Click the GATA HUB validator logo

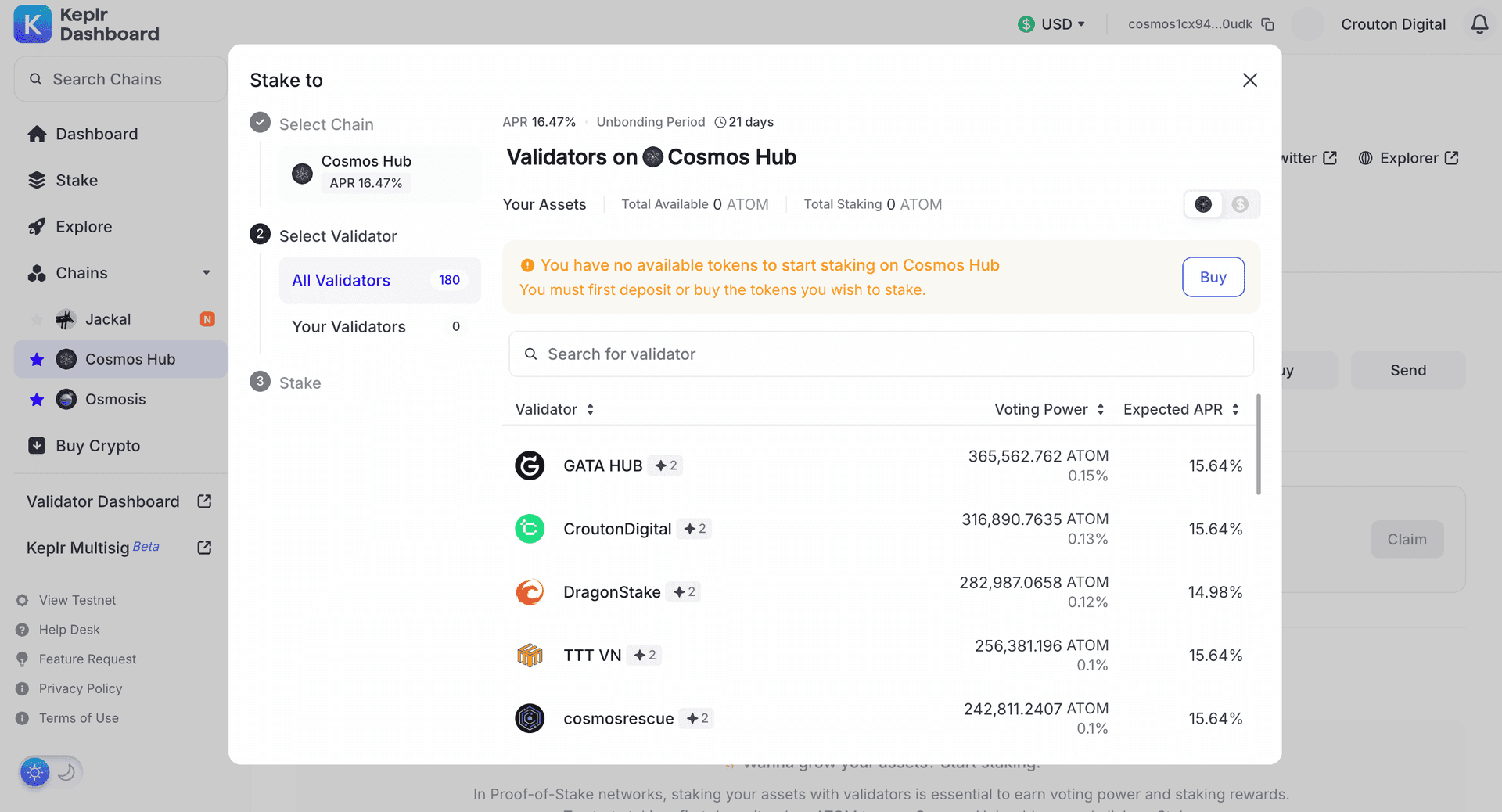click(x=530, y=466)
